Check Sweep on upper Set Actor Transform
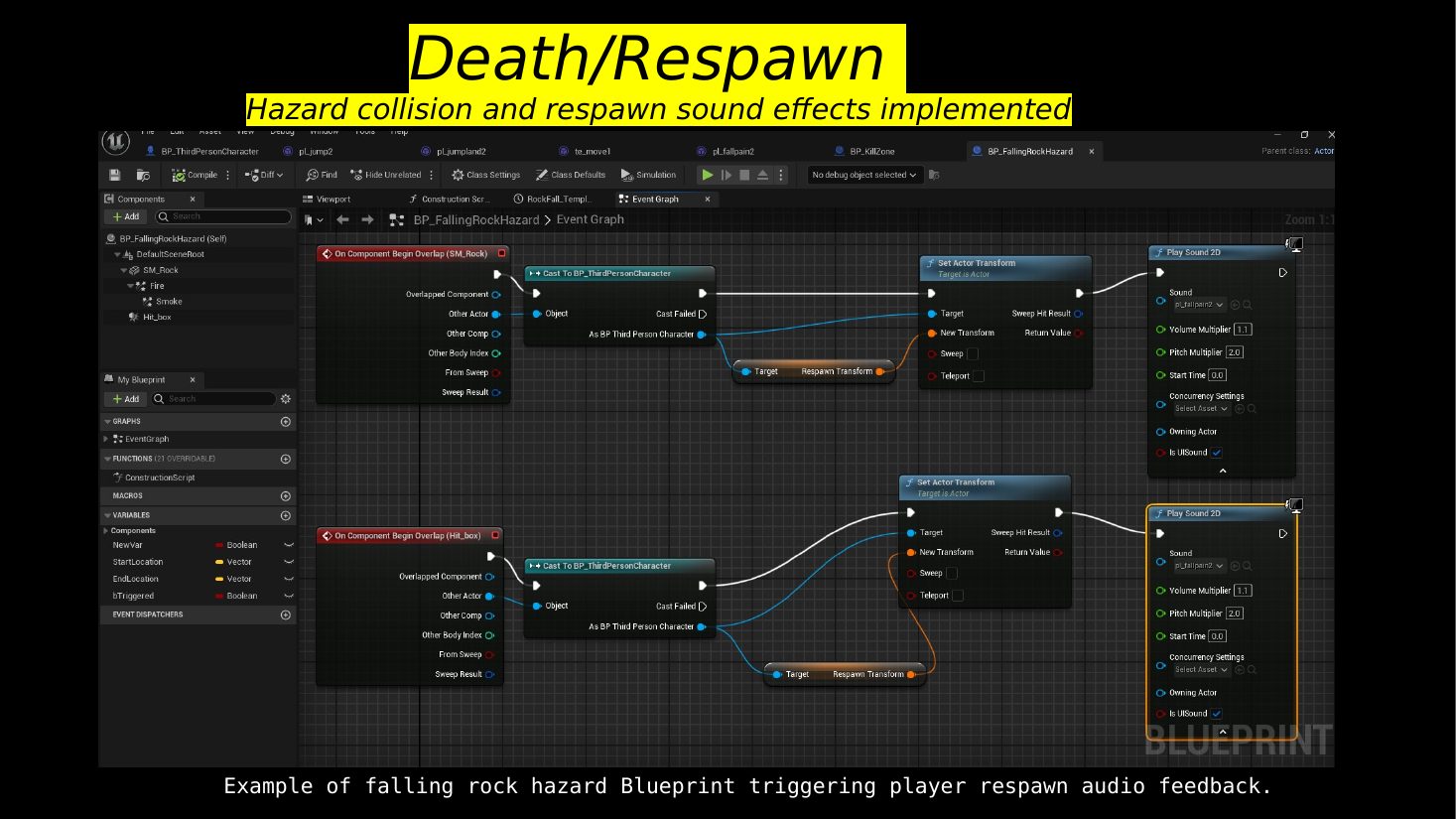Viewport: 1456px width, 819px height. tap(973, 354)
